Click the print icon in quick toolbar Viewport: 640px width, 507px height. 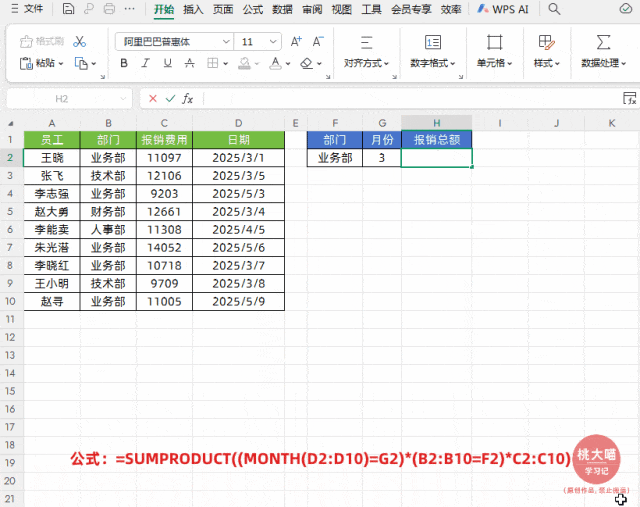click(x=109, y=9)
